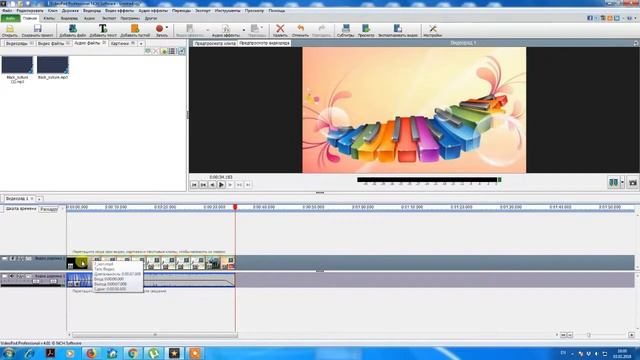Add a new bin tab with the plus

(x=141, y=43)
